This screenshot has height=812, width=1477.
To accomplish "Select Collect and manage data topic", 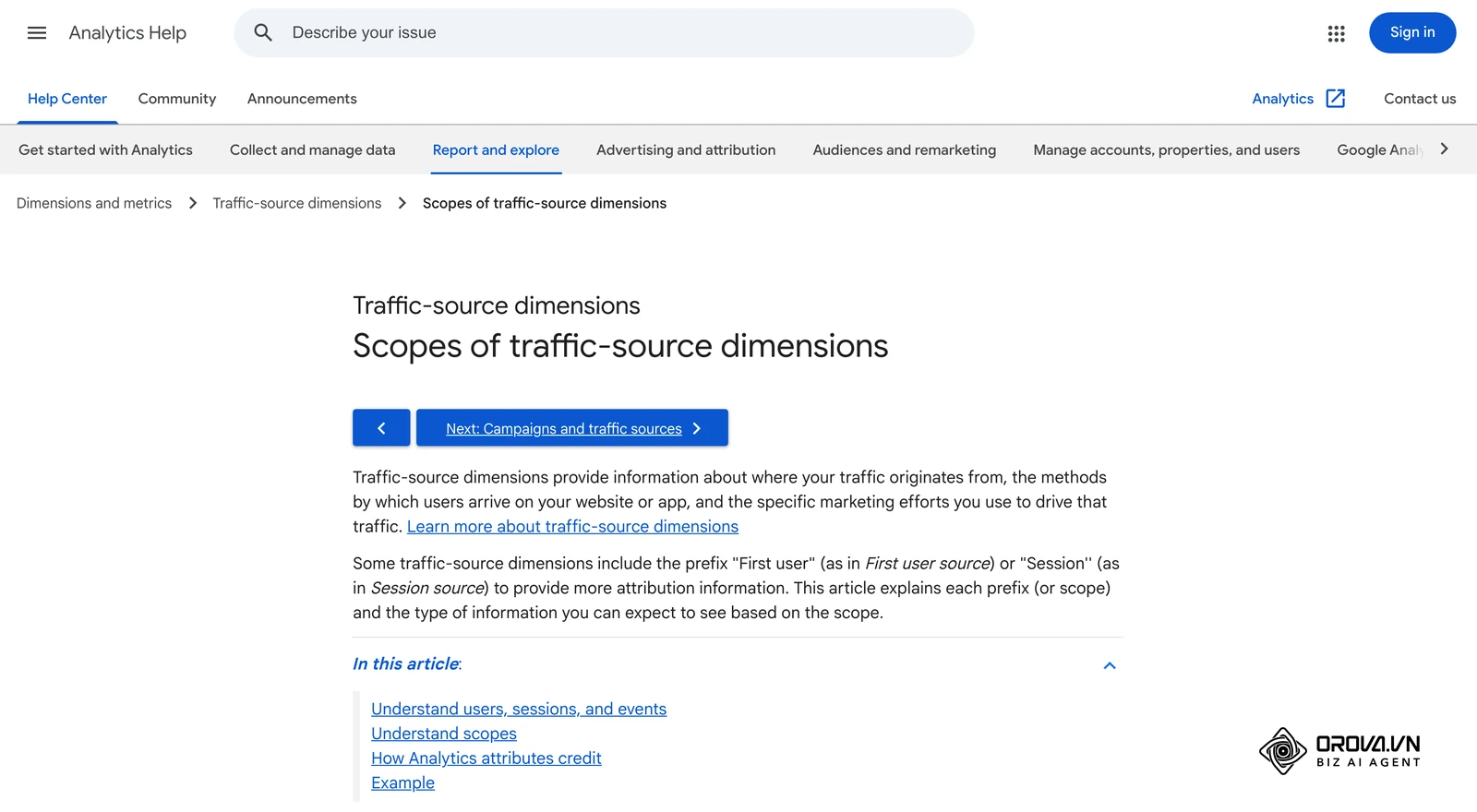I will 313,150.
